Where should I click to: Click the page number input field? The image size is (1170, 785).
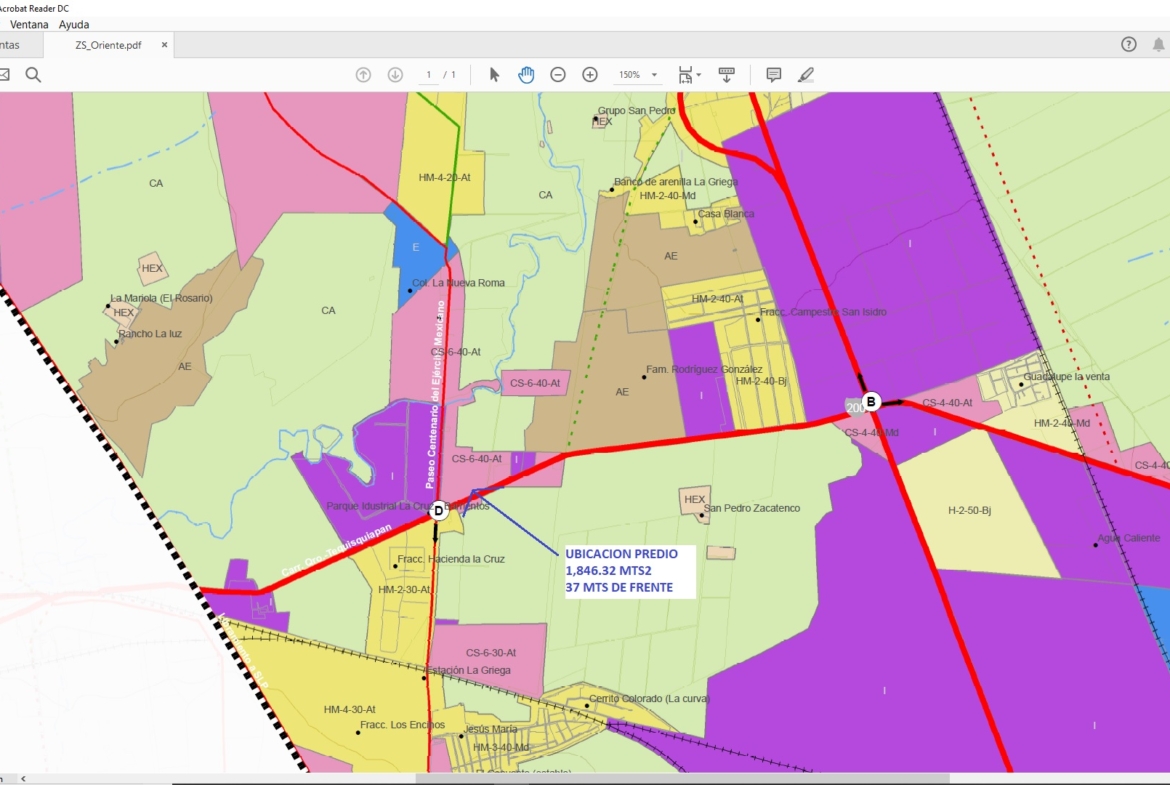coord(430,75)
